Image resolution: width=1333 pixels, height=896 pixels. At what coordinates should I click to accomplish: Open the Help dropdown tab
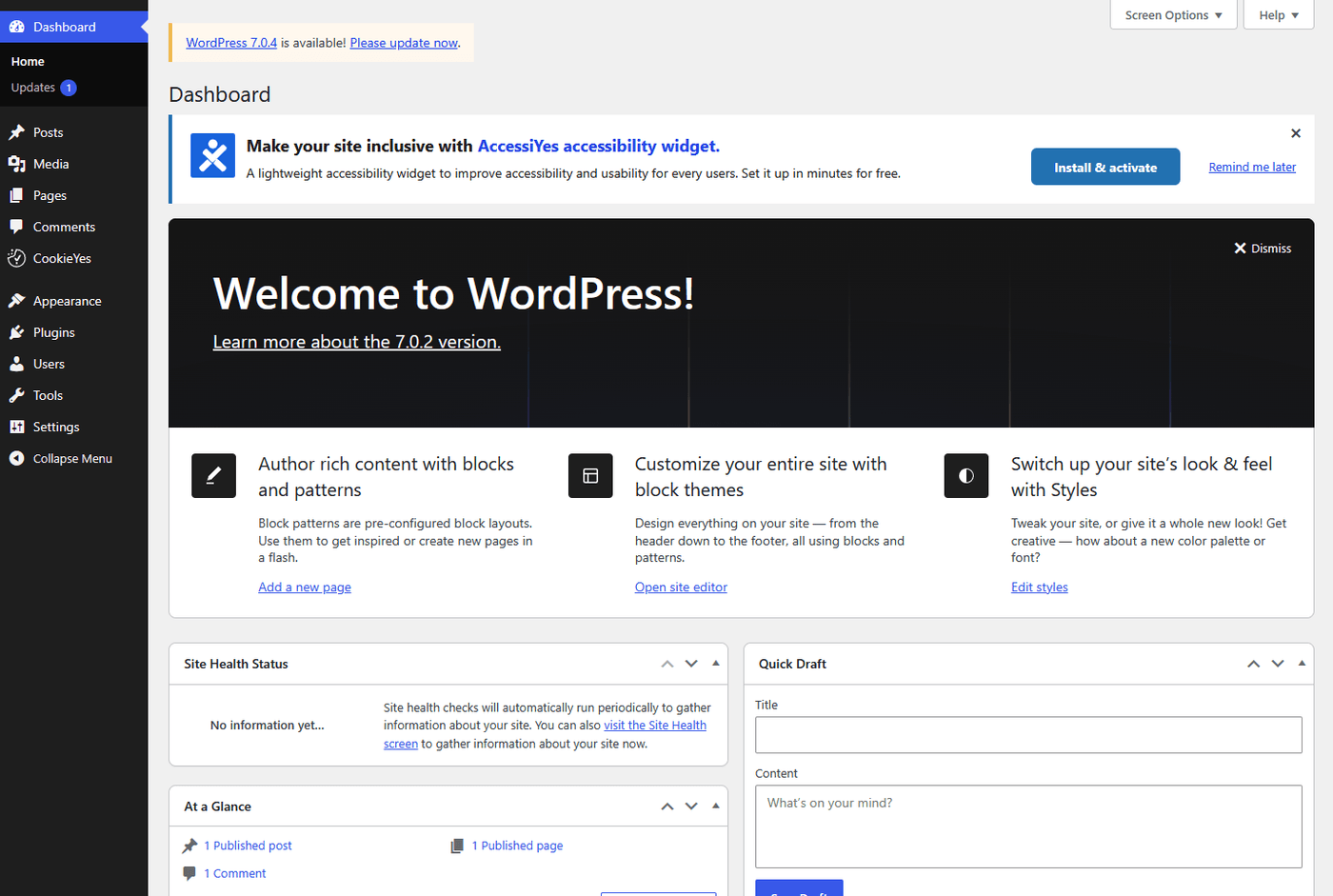coord(1279,15)
